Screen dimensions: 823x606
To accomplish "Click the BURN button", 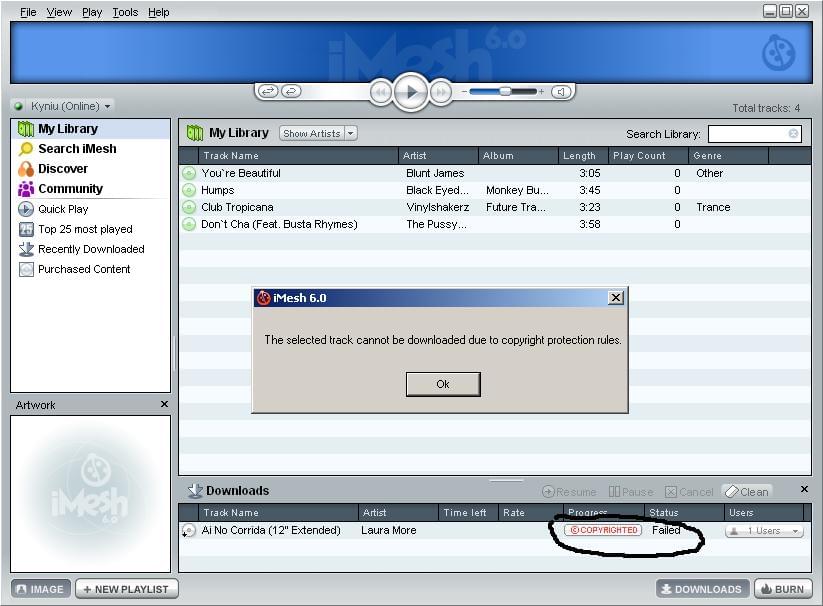I will point(783,589).
